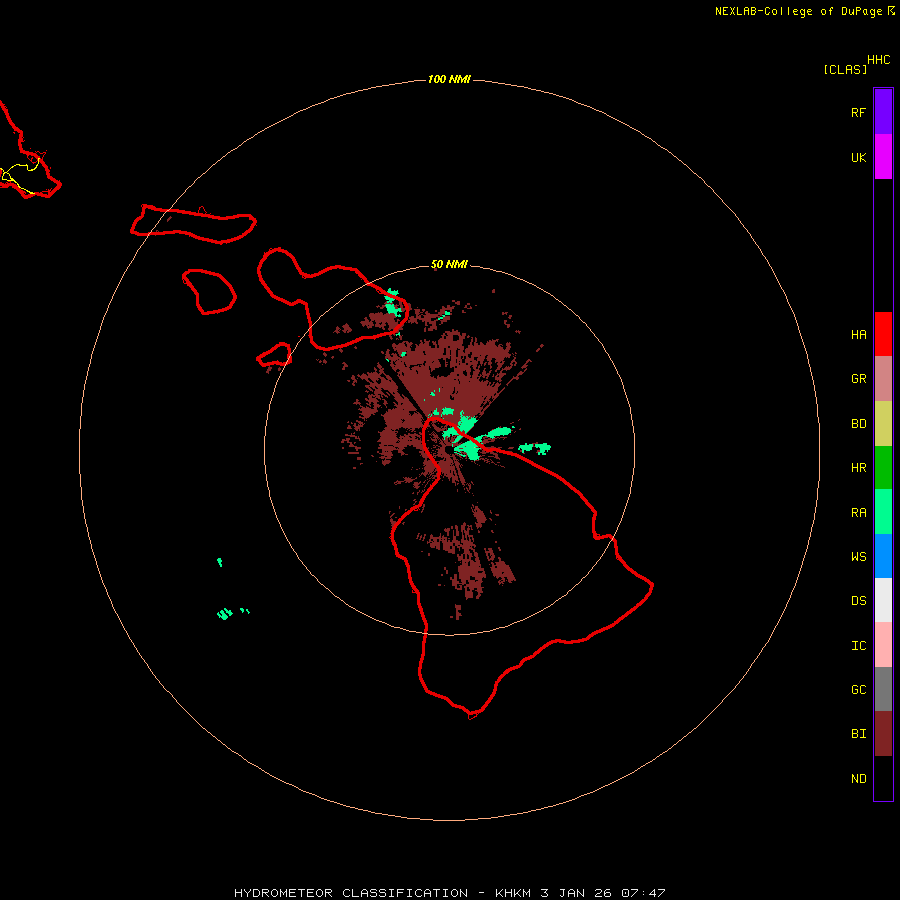Select the GC gray legend swatch

(883, 689)
